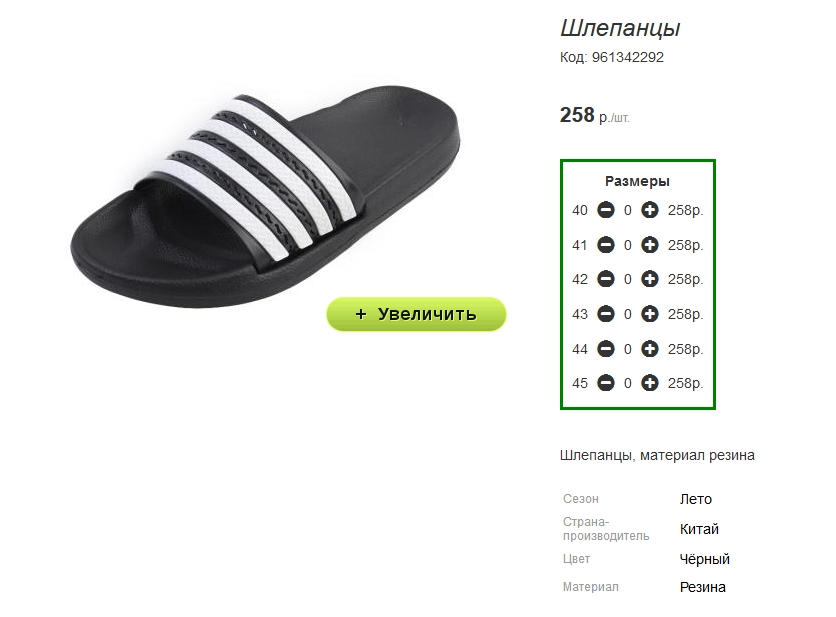Increase quantity for size 45
The image size is (836, 617).
point(649,383)
